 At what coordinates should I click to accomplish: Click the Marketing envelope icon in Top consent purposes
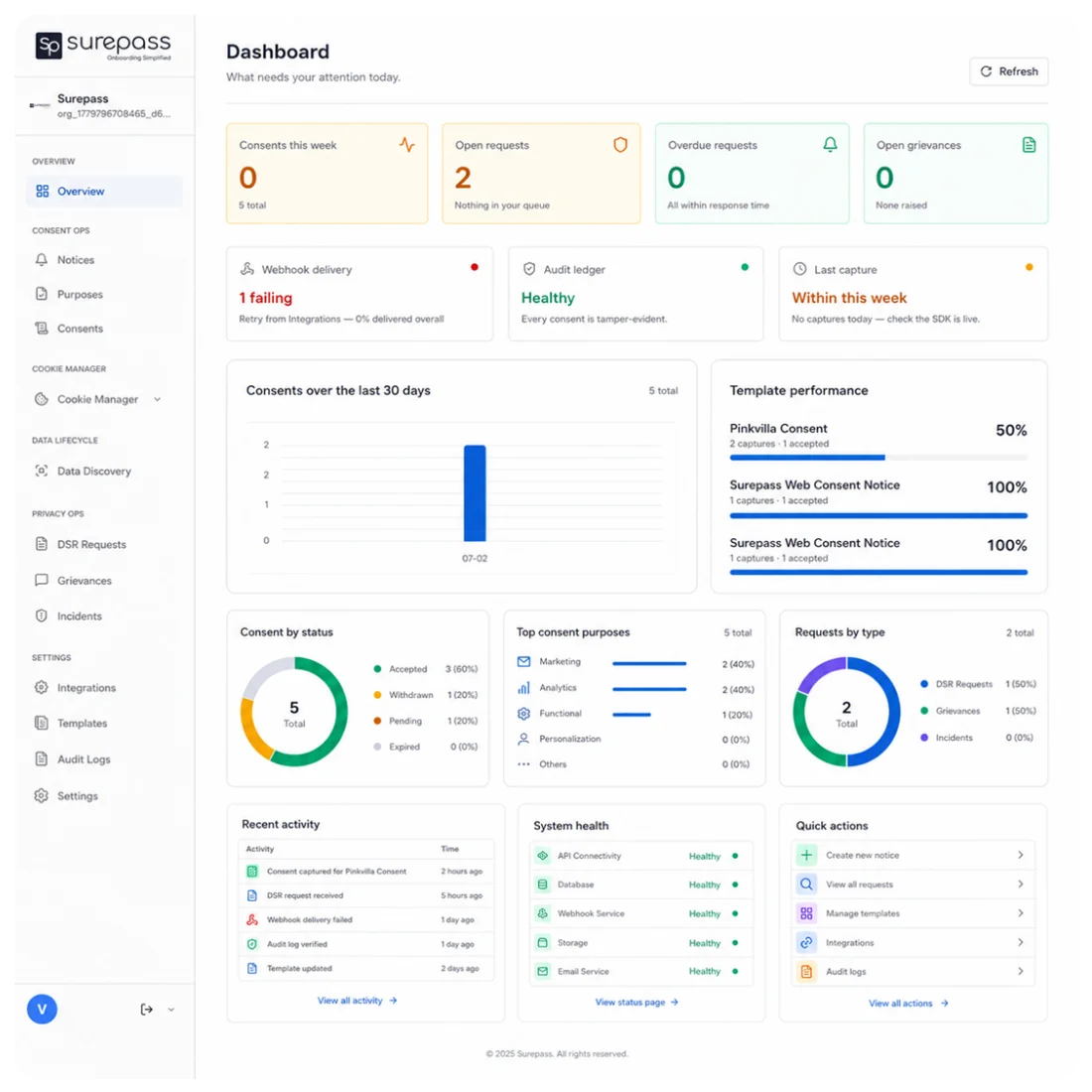(524, 661)
